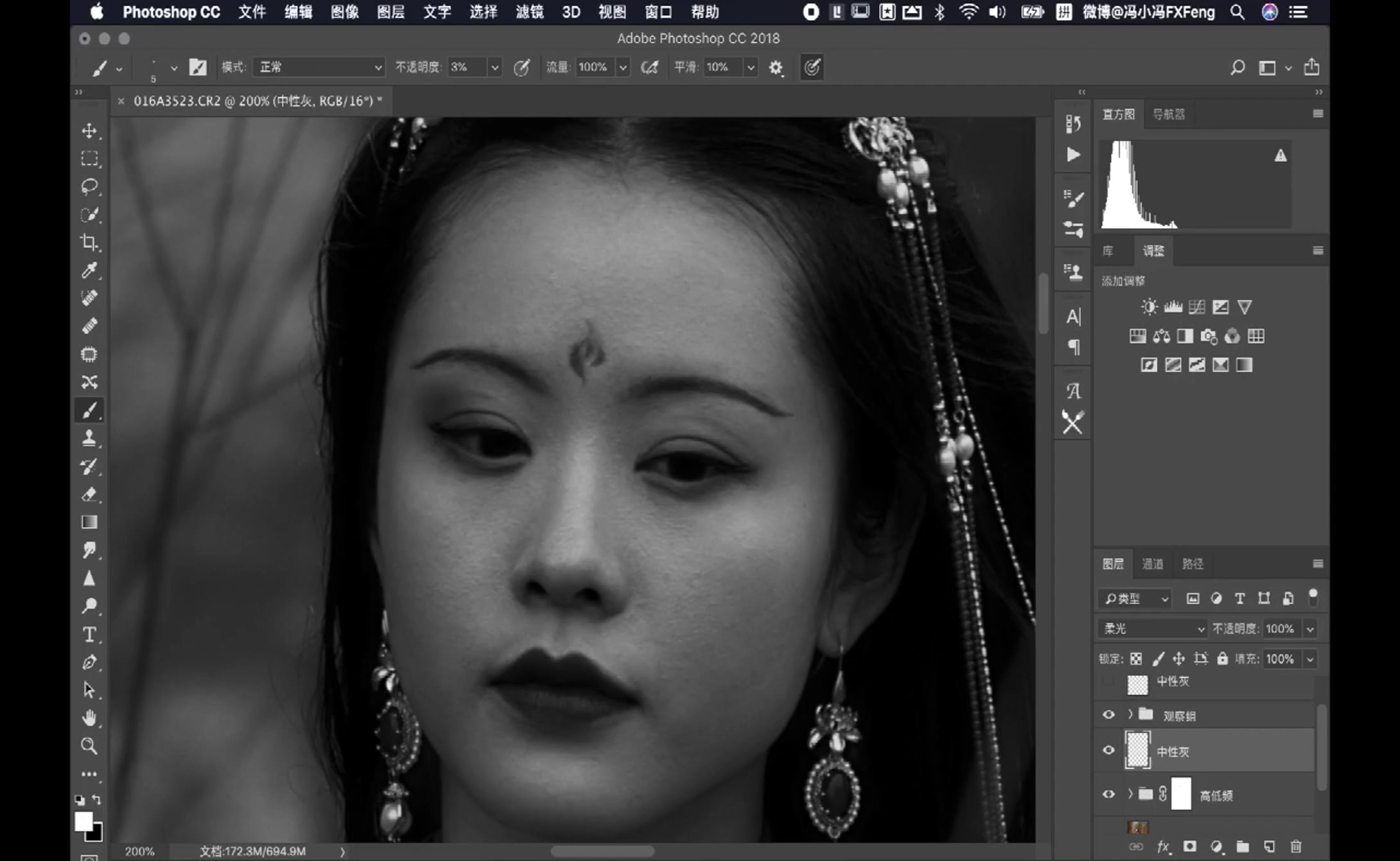Screen dimensions: 1400x861
Task: Add a Curves adjustment layer
Action: 1196,306
